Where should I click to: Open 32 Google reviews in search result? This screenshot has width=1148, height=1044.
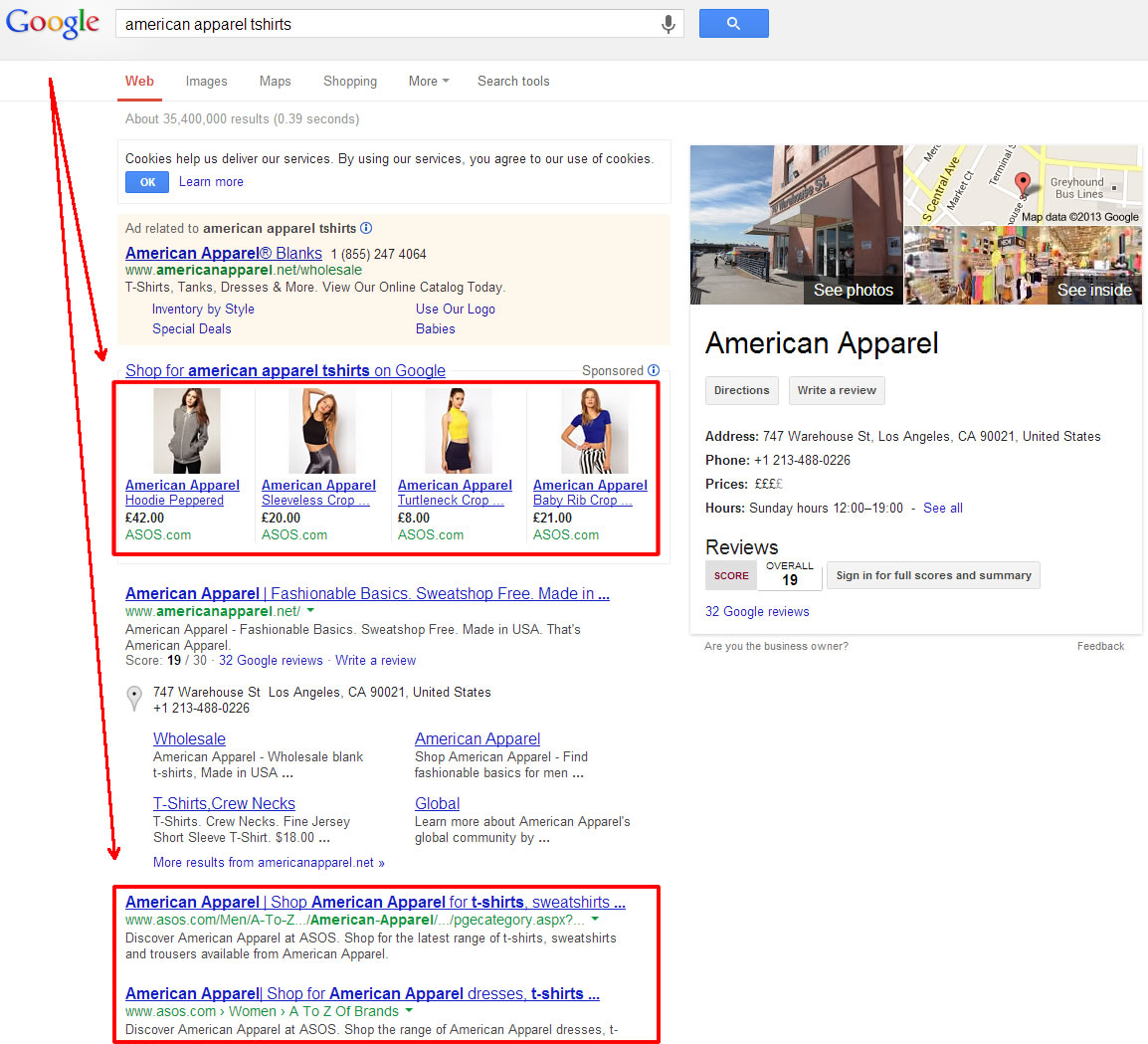coord(271,660)
